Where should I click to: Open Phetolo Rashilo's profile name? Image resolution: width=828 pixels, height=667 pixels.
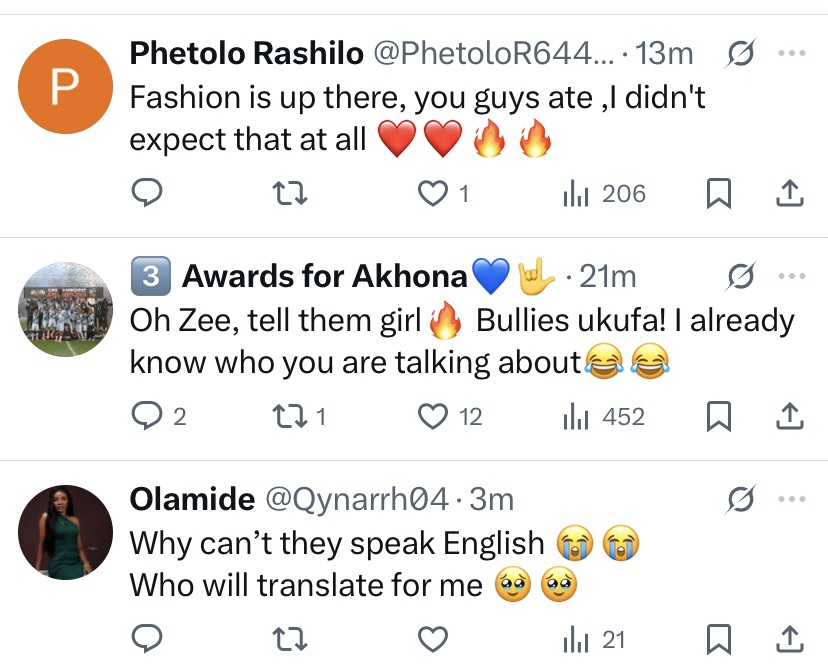tap(247, 53)
